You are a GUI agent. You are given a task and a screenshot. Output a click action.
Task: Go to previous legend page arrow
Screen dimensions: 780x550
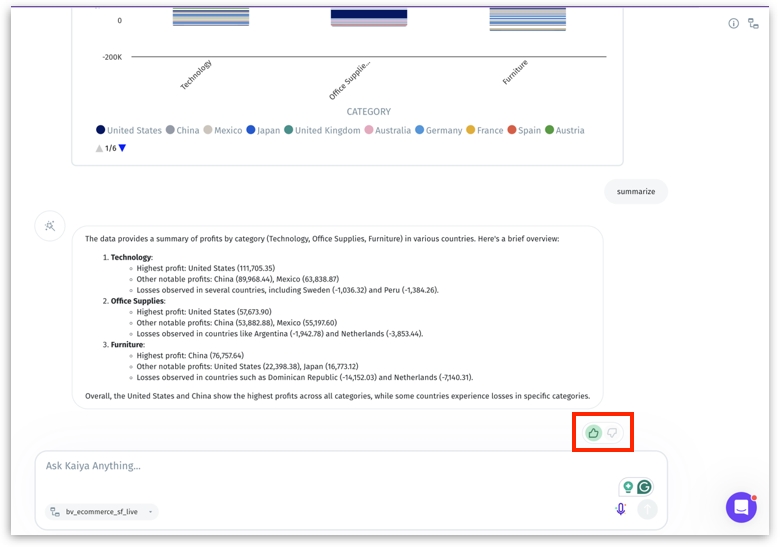click(x=99, y=148)
